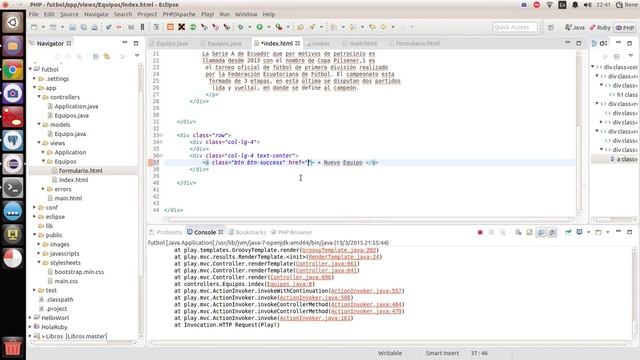This screenshot has width=640, height=360.
Task: Switch to the Problems tab
Action: click(166, 232)
